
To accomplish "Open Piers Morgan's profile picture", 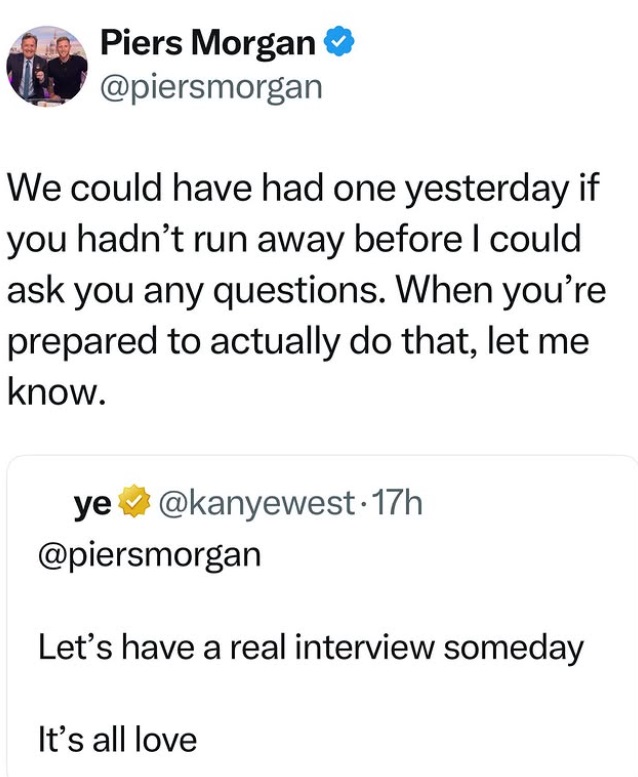I will pyautogui.click(x=47, y=67).
